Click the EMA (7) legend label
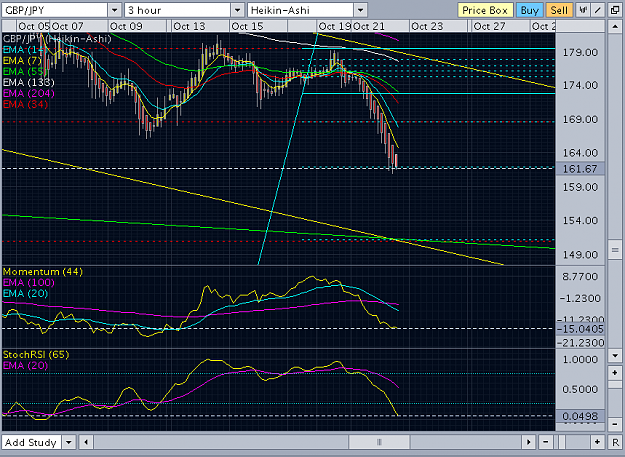Image resolution: width=625 pixels, height=457 pixels. pos(22,61)
